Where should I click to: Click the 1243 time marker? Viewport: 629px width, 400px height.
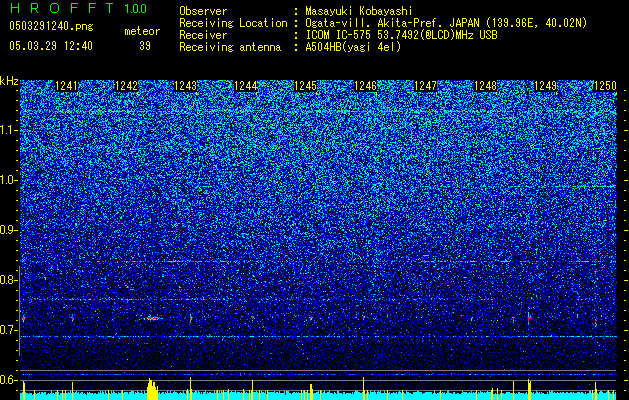coord(186,86)
